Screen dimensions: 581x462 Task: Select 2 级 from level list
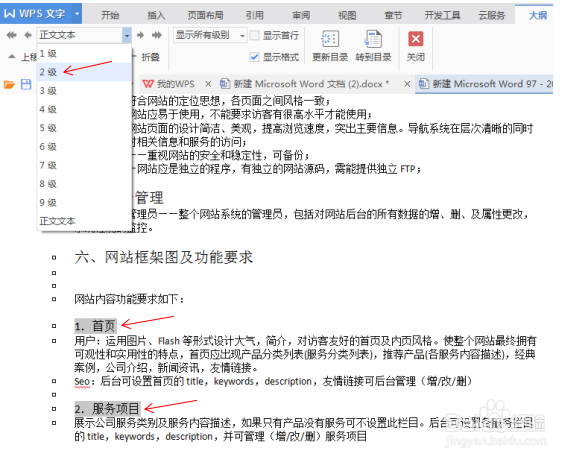tap(84, 72)
